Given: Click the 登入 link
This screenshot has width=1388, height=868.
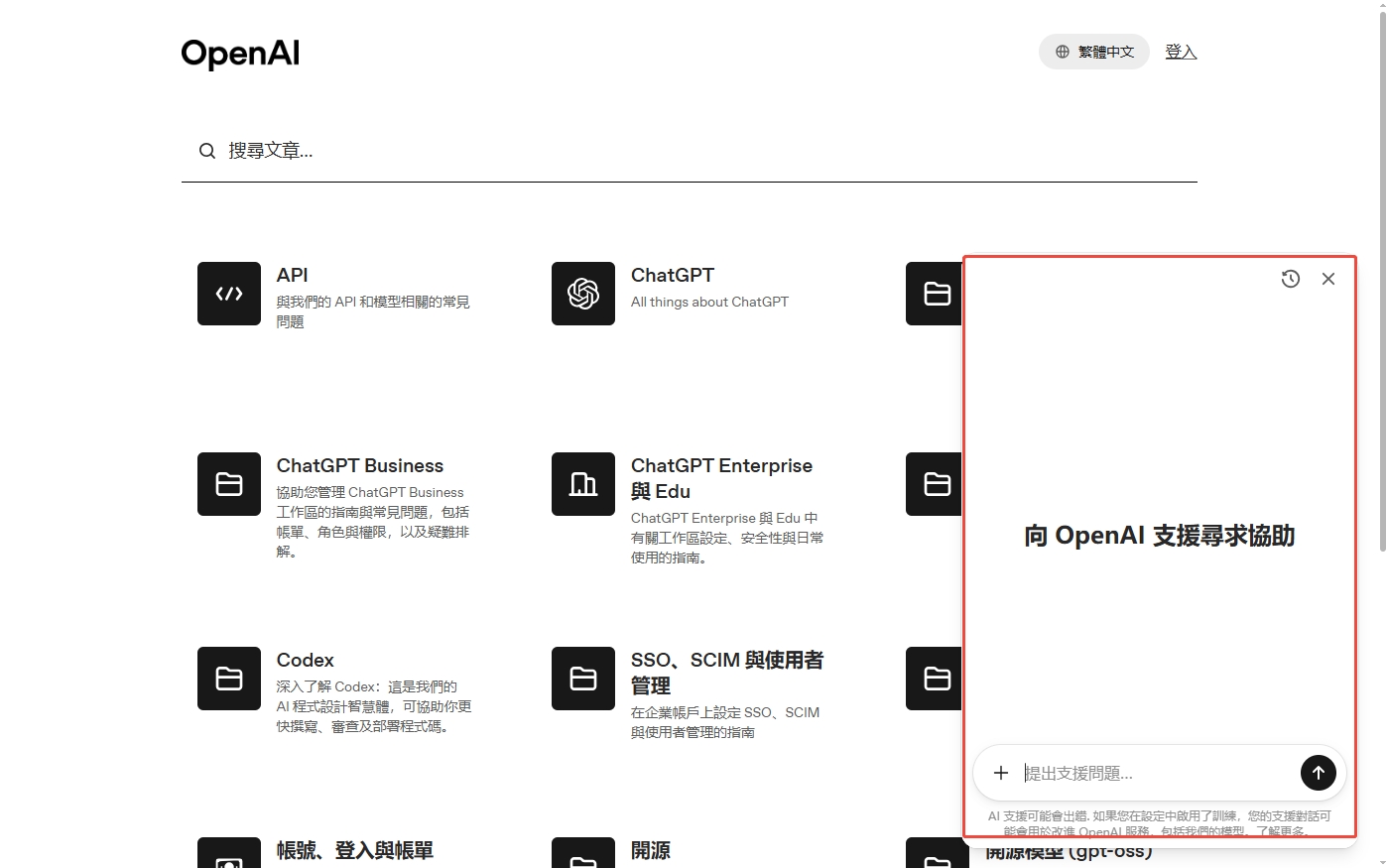Looking at the screenshot, I should click(x=1181, y=52).
